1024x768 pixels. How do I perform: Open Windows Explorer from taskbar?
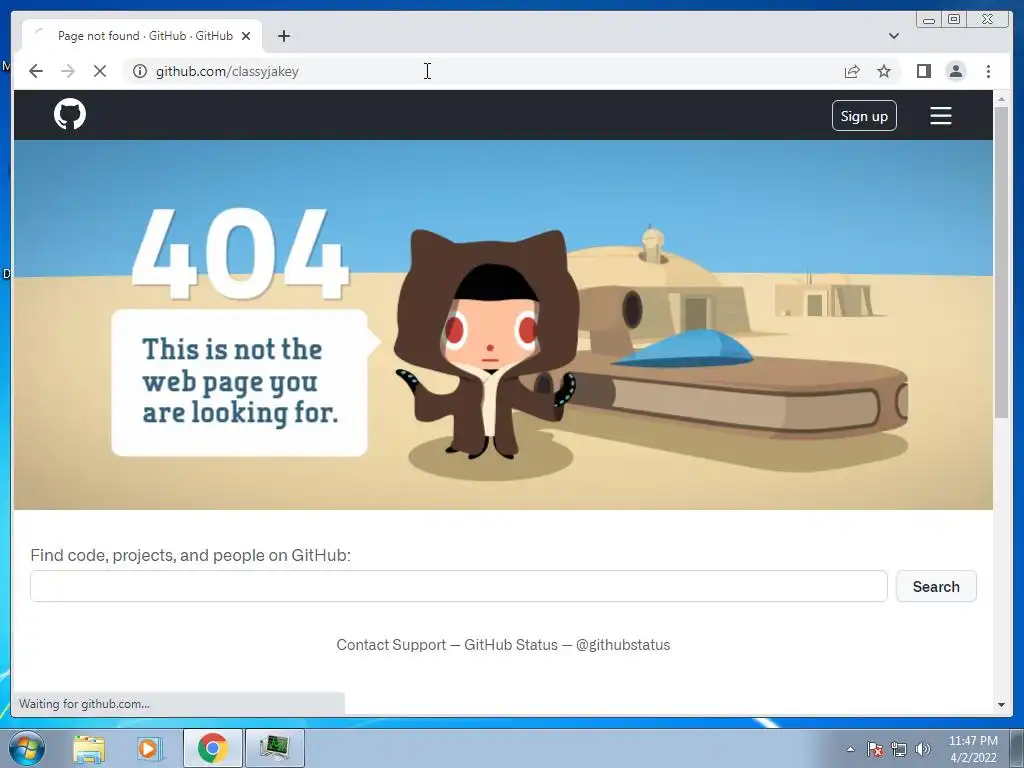click(x=89, y=748)
